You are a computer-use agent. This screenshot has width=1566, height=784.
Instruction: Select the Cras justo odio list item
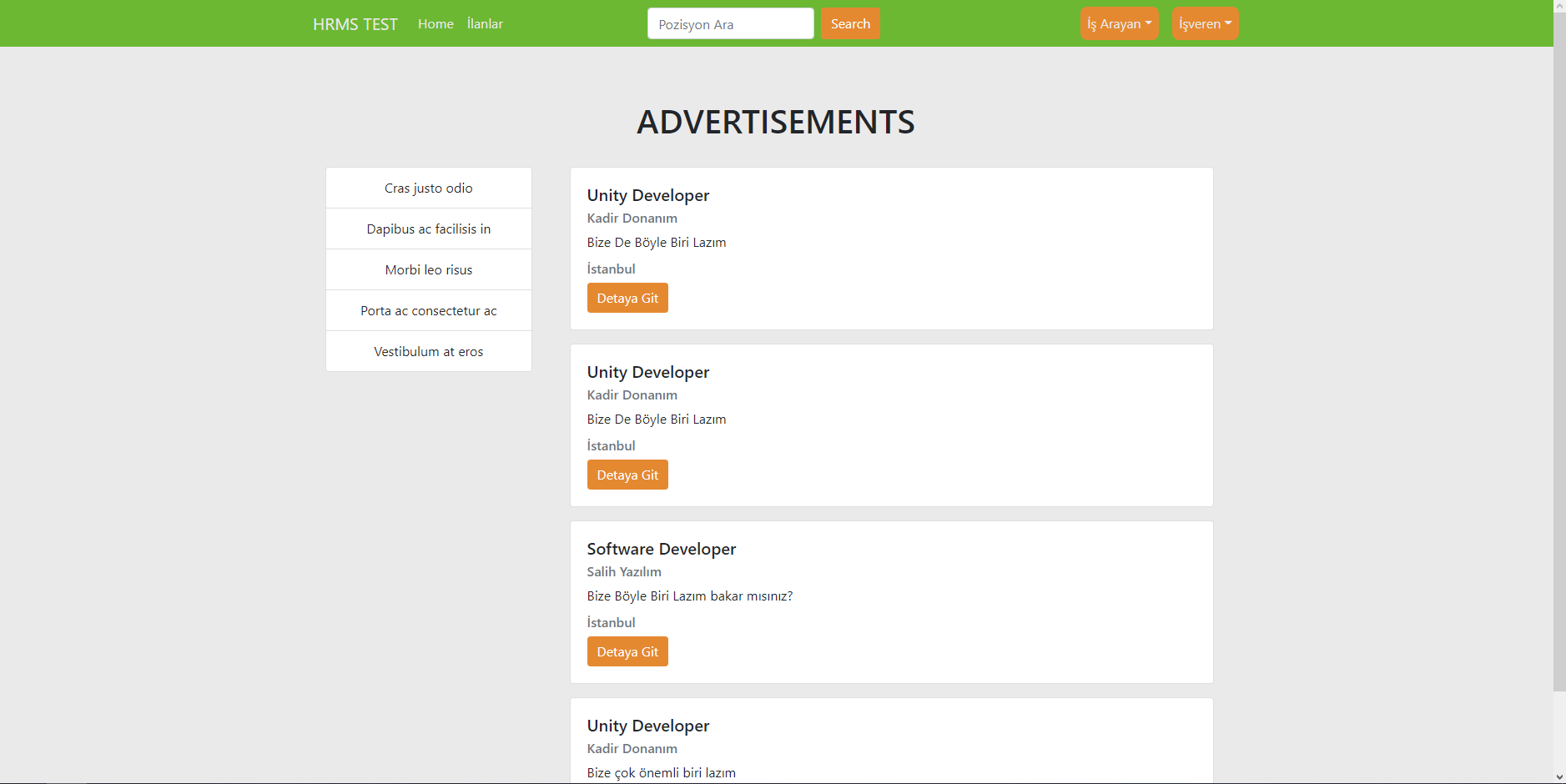click(429, 188)
